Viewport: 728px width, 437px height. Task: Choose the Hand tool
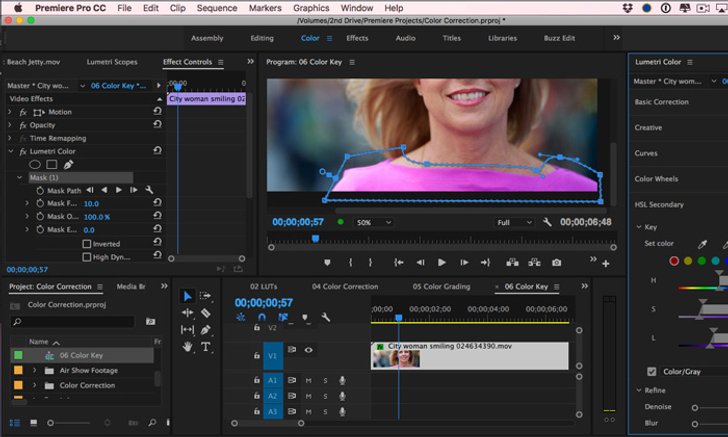pos(188,346)
